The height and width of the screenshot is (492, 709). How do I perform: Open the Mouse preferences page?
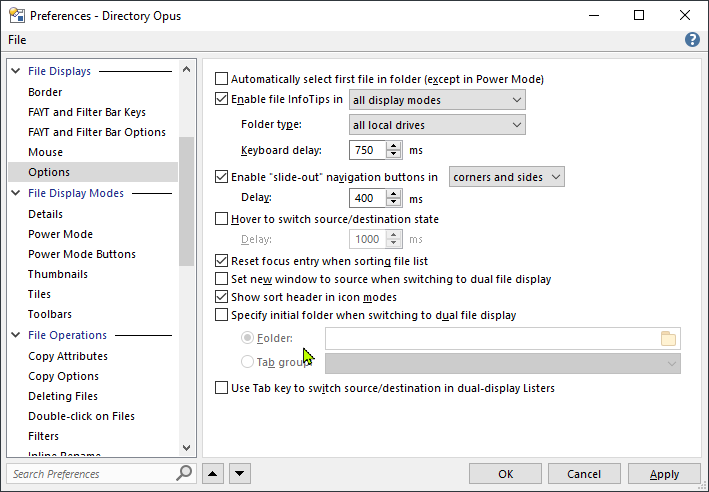(45, 152)
